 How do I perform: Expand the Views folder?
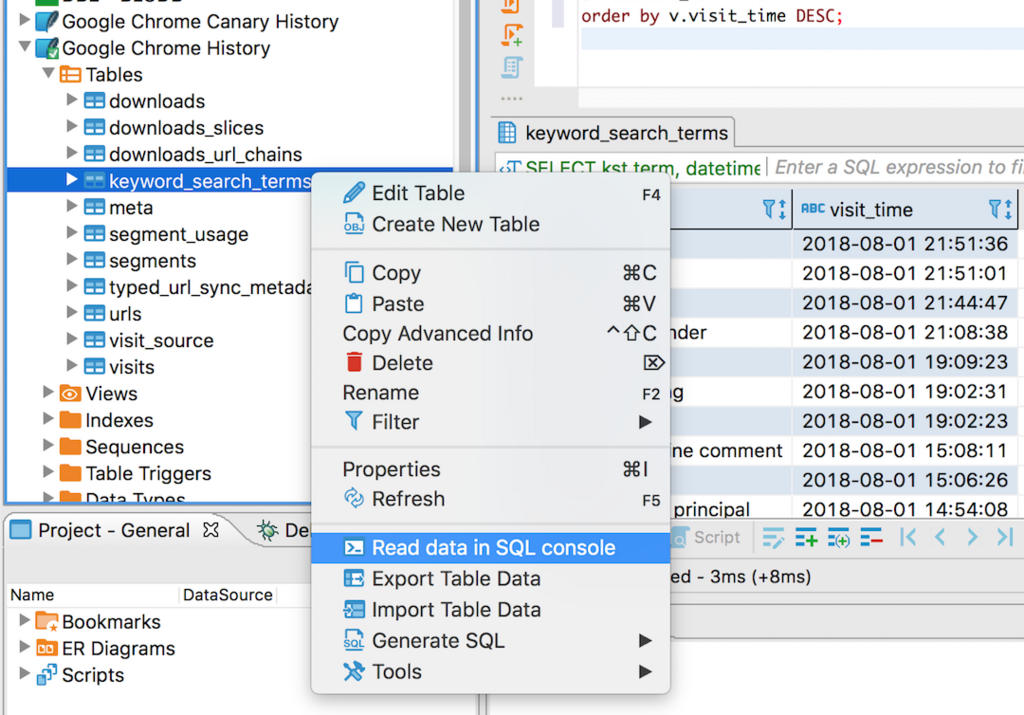tap(48, 392)
